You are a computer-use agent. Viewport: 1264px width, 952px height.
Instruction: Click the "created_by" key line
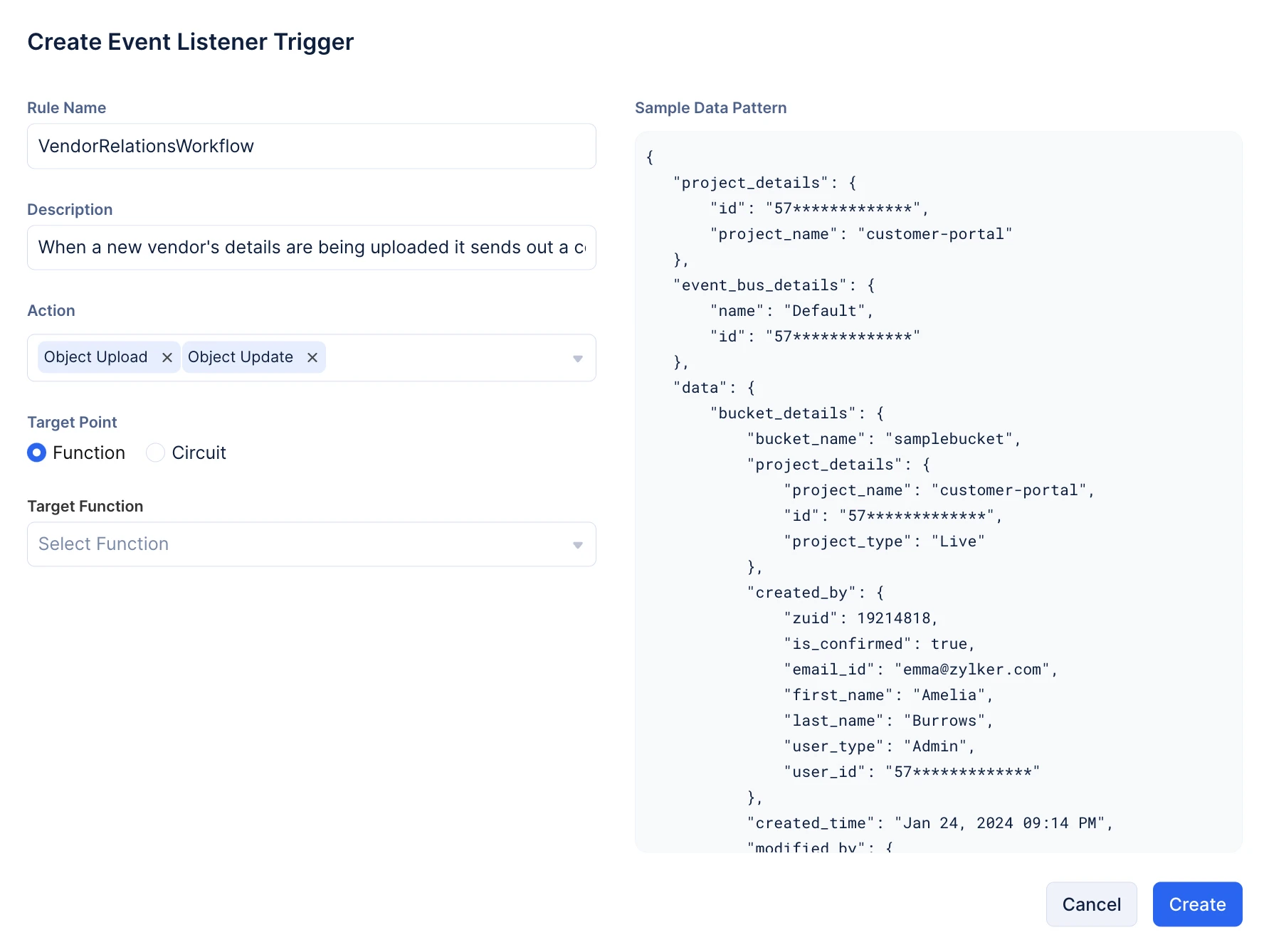pyautogui.click(x=816, y=593)
